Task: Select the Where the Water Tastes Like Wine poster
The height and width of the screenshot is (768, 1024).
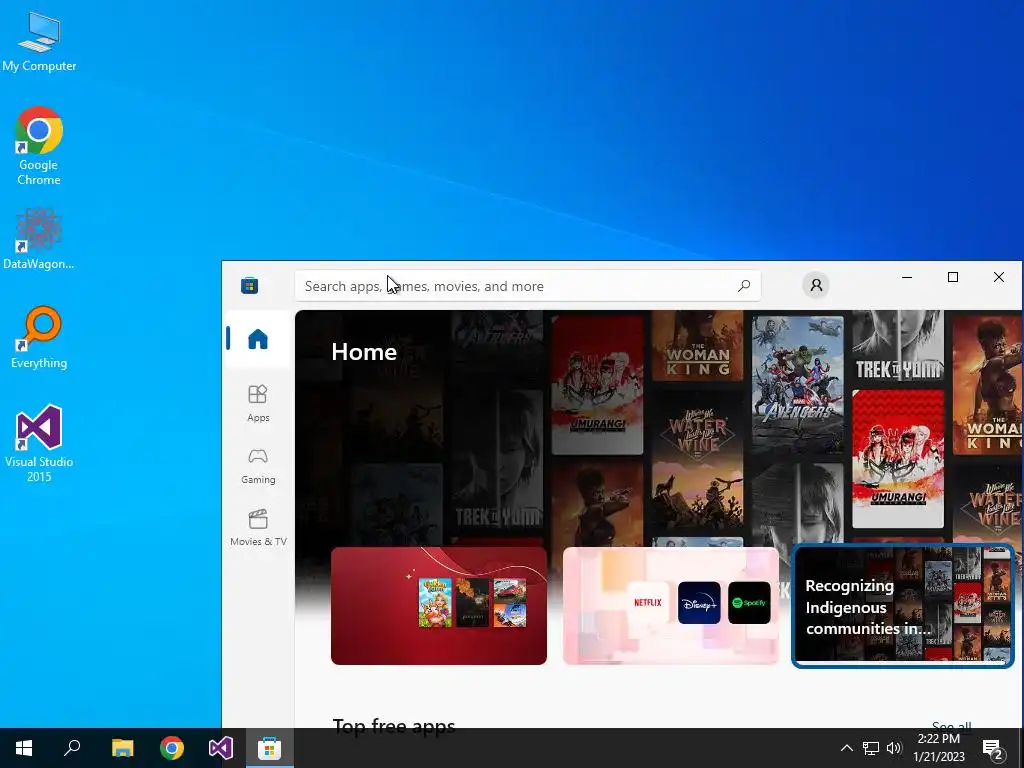Action: tap(697, 459)
